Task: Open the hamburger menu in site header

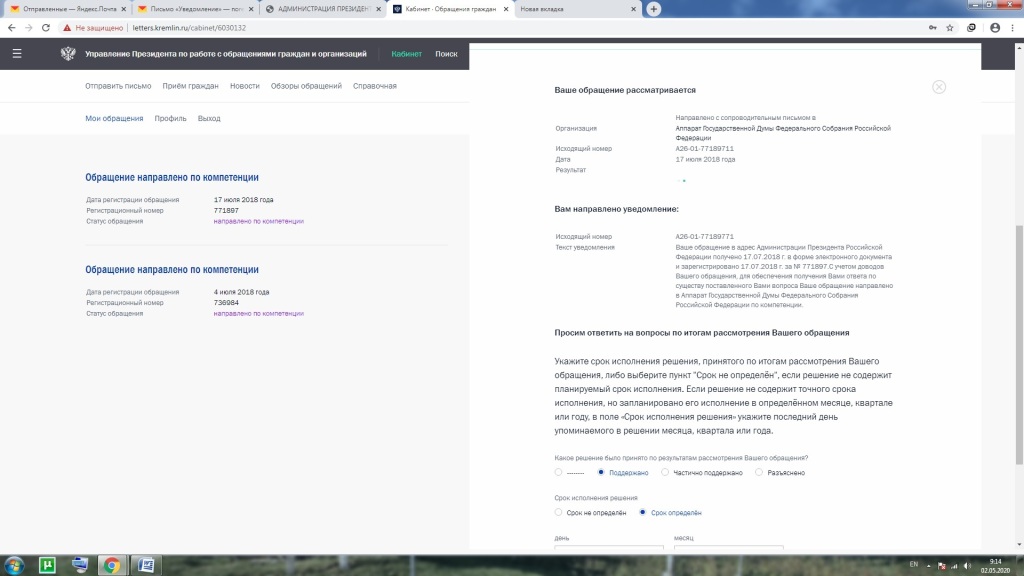Action: [x=16, y=54]
